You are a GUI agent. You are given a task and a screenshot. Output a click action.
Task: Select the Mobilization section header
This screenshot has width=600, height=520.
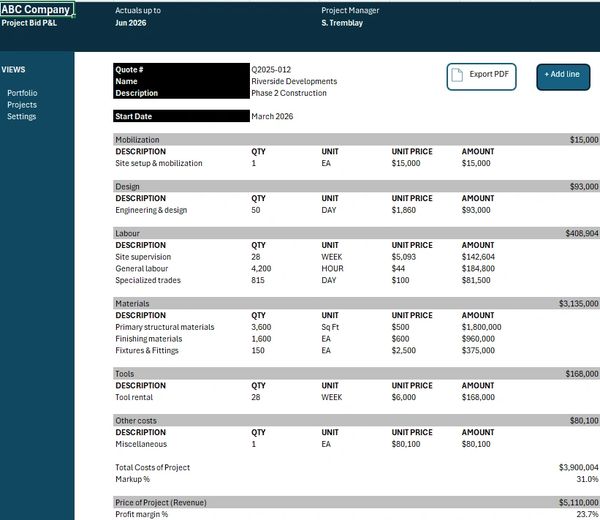356,140
